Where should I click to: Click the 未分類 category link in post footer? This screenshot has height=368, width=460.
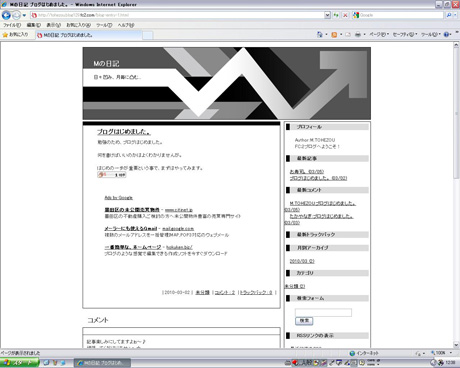pyautogui.click(x=202, y=292)
